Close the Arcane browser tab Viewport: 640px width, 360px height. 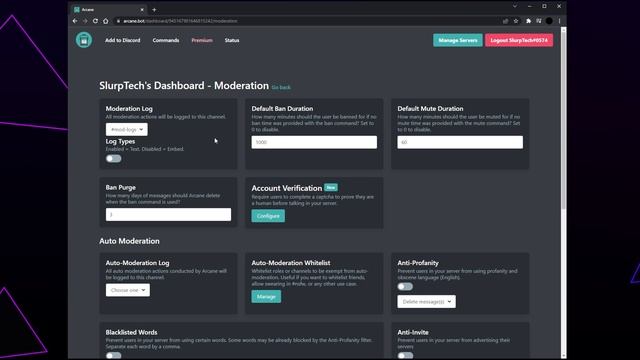(x=142, y=9)
